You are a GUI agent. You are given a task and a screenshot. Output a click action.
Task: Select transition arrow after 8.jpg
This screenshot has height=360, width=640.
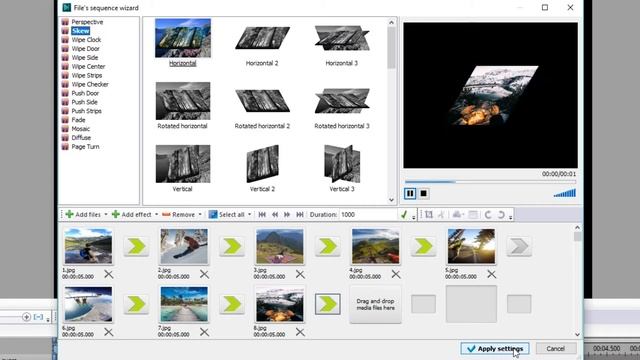328,304
